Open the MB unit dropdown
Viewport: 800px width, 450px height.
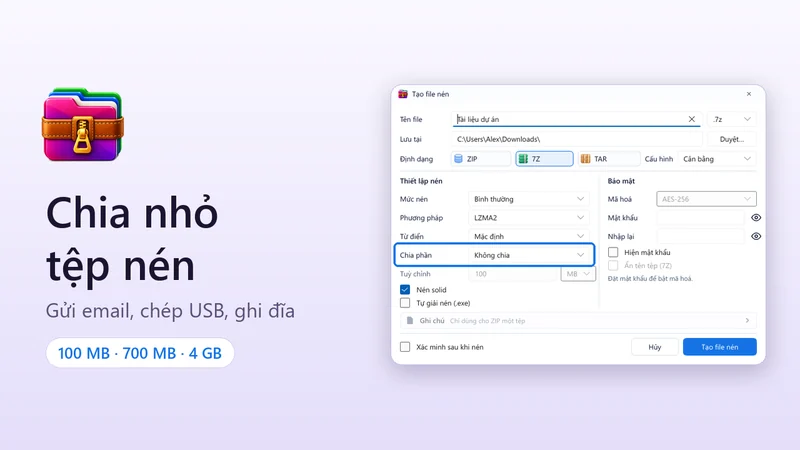[x=578, y=274]
